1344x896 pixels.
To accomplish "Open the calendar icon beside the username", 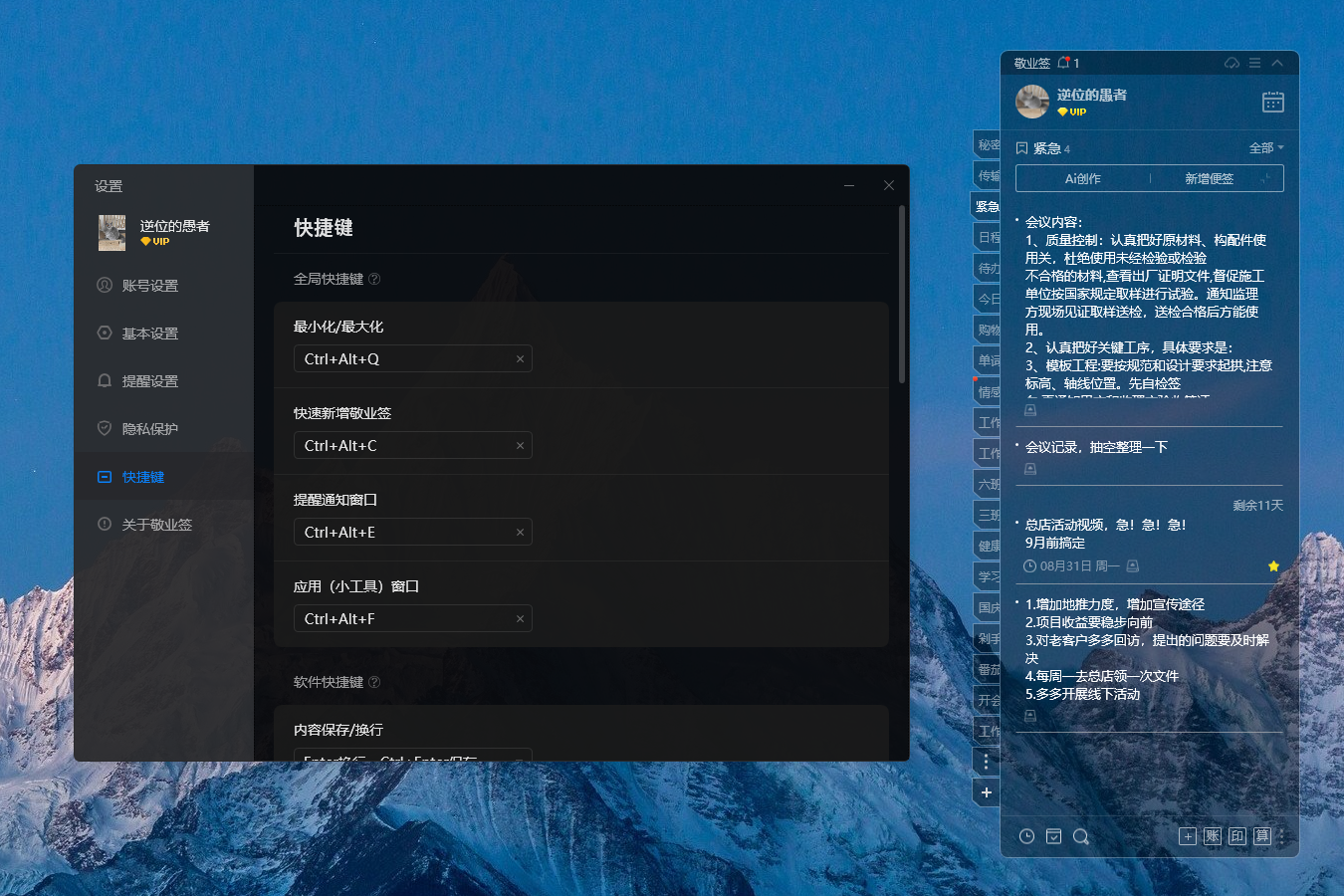I will 1272,102.
